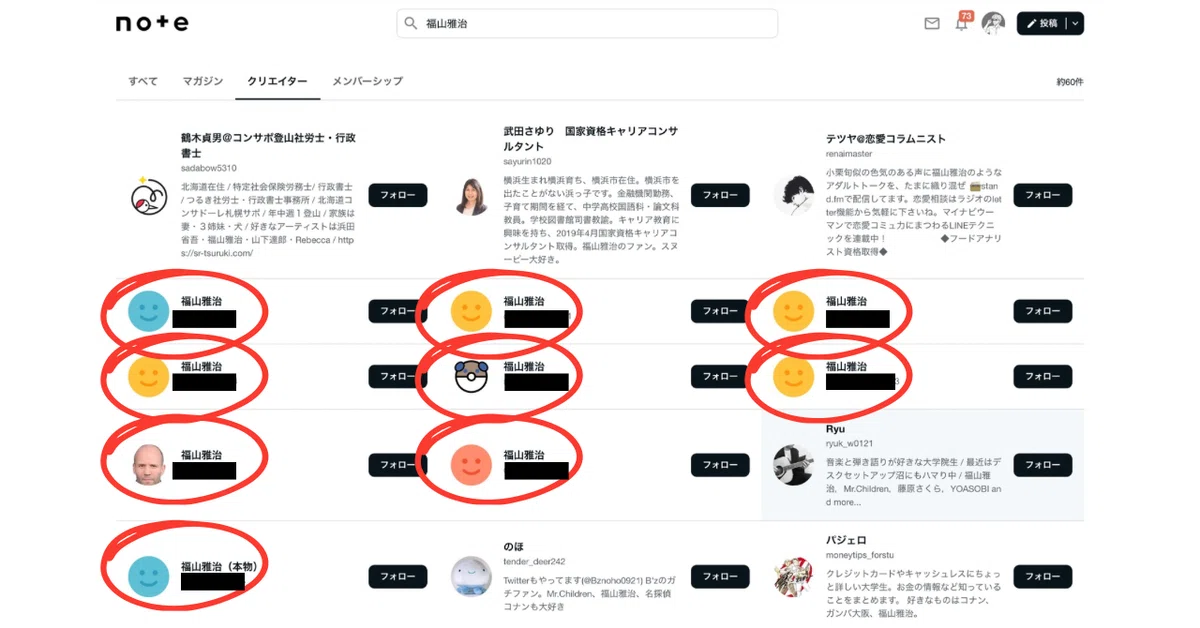Click the bio starting Twitterもやってます

(x=591, y=593)
